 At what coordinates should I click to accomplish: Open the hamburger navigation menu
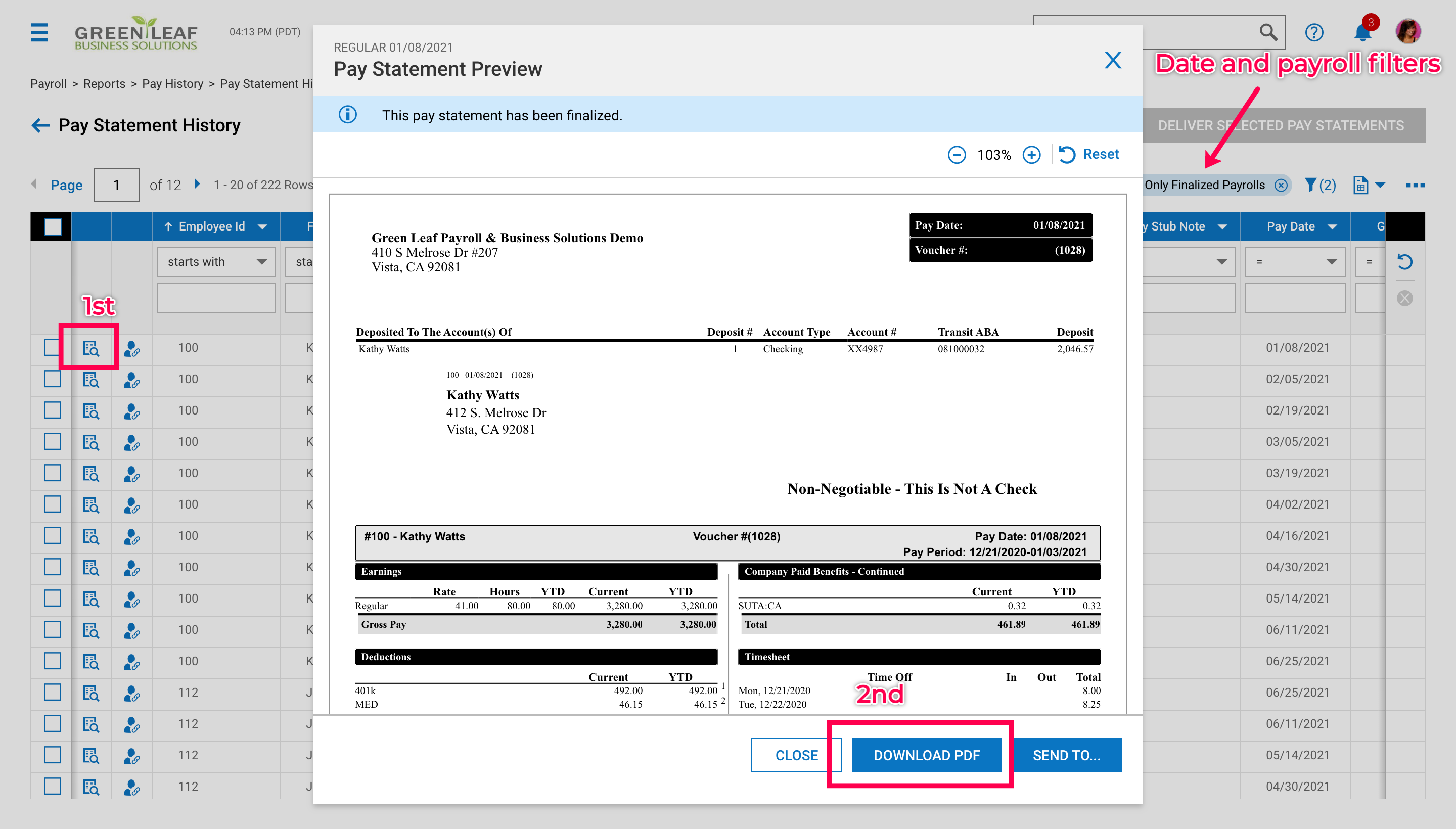[39, 32]
